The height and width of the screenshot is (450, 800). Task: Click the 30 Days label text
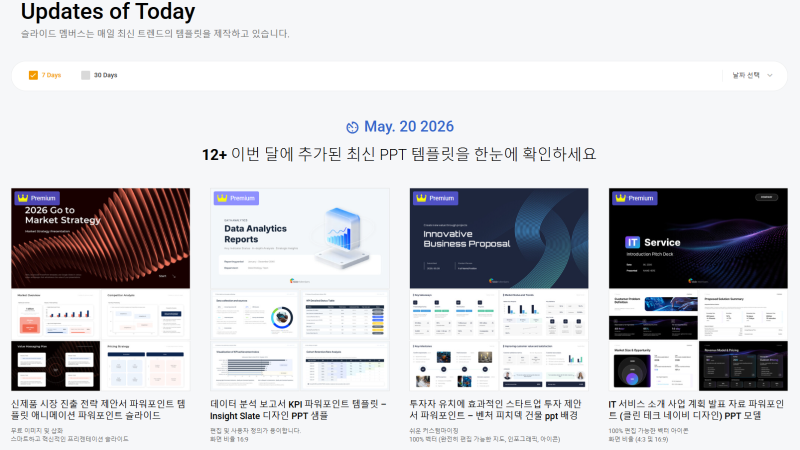(106, 75)
